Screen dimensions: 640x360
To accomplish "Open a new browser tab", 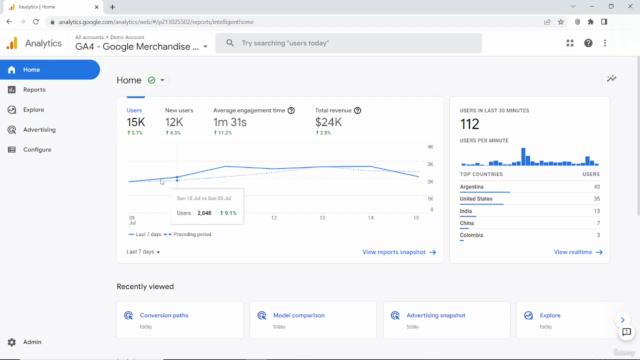I will click(x=112, y=7).
